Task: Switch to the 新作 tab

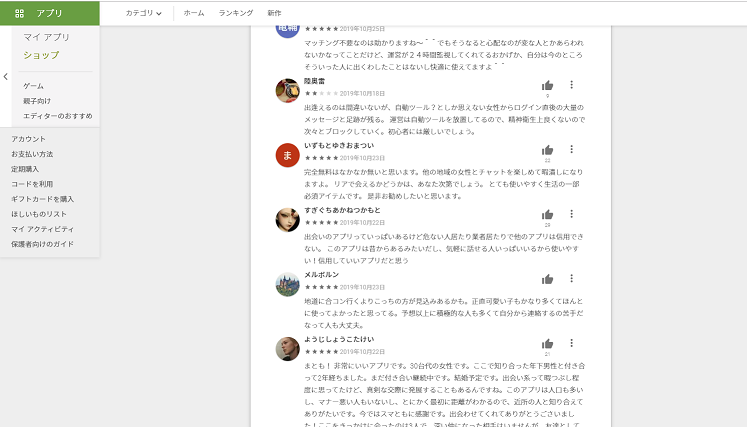Action: [274, 13]
